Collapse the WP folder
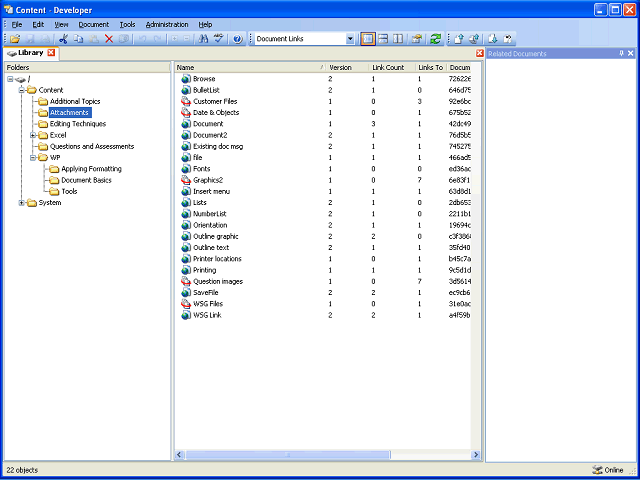The image size is (640, 480). pos(33,158)
